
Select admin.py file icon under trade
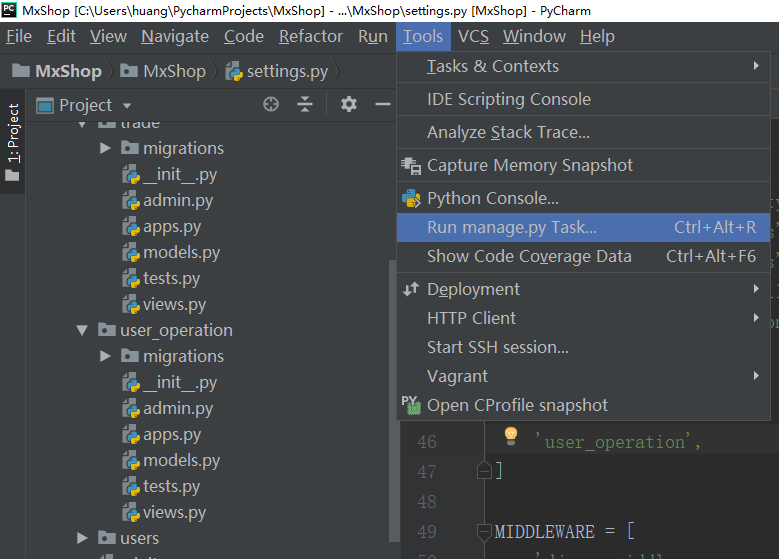(x=131, y=200)
